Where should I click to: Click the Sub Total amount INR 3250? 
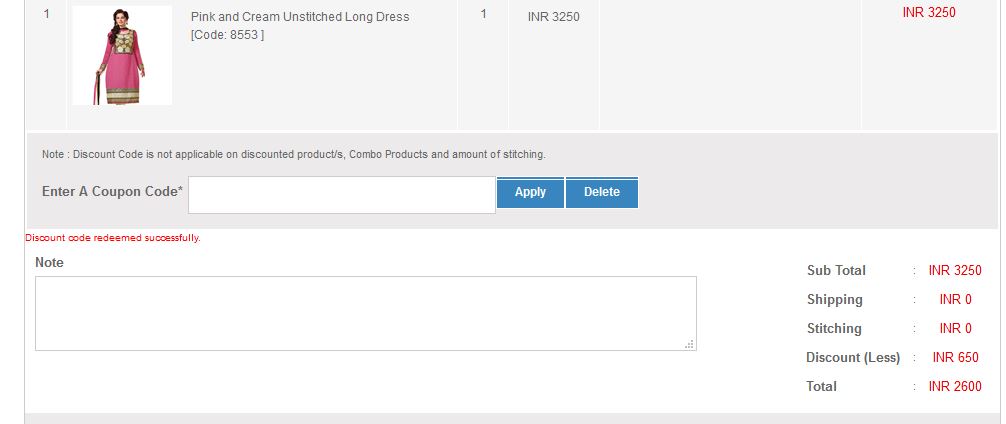point(955,271)
